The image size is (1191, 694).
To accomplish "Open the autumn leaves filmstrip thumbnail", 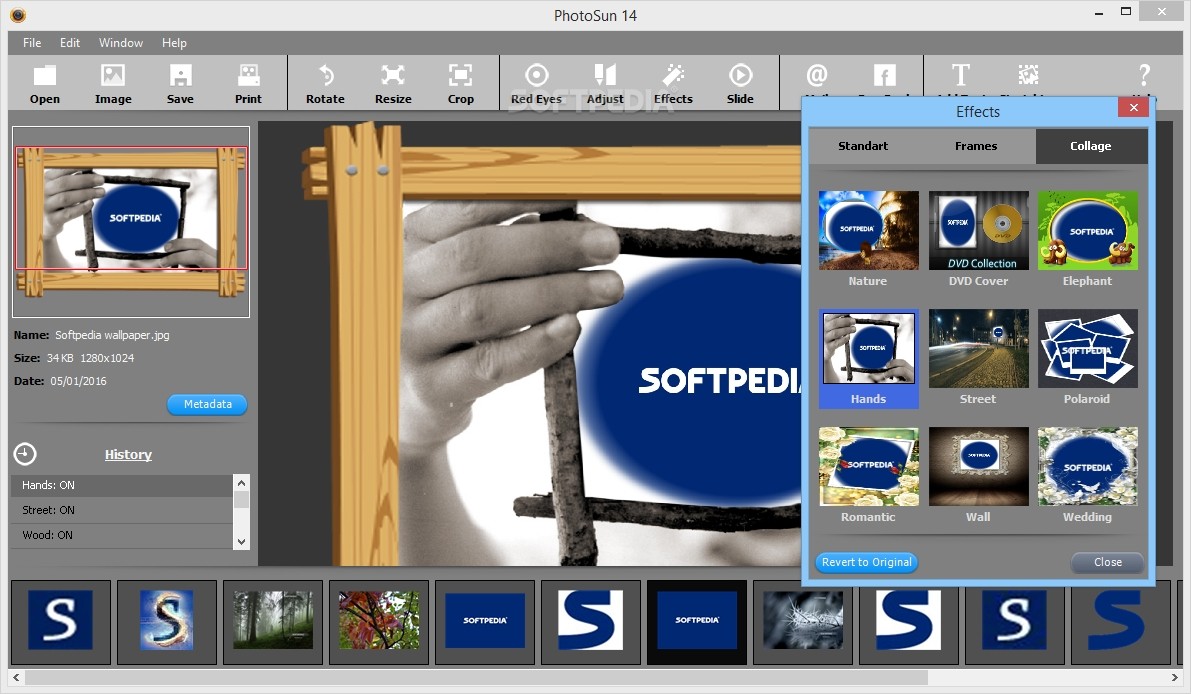I will 378,622.
